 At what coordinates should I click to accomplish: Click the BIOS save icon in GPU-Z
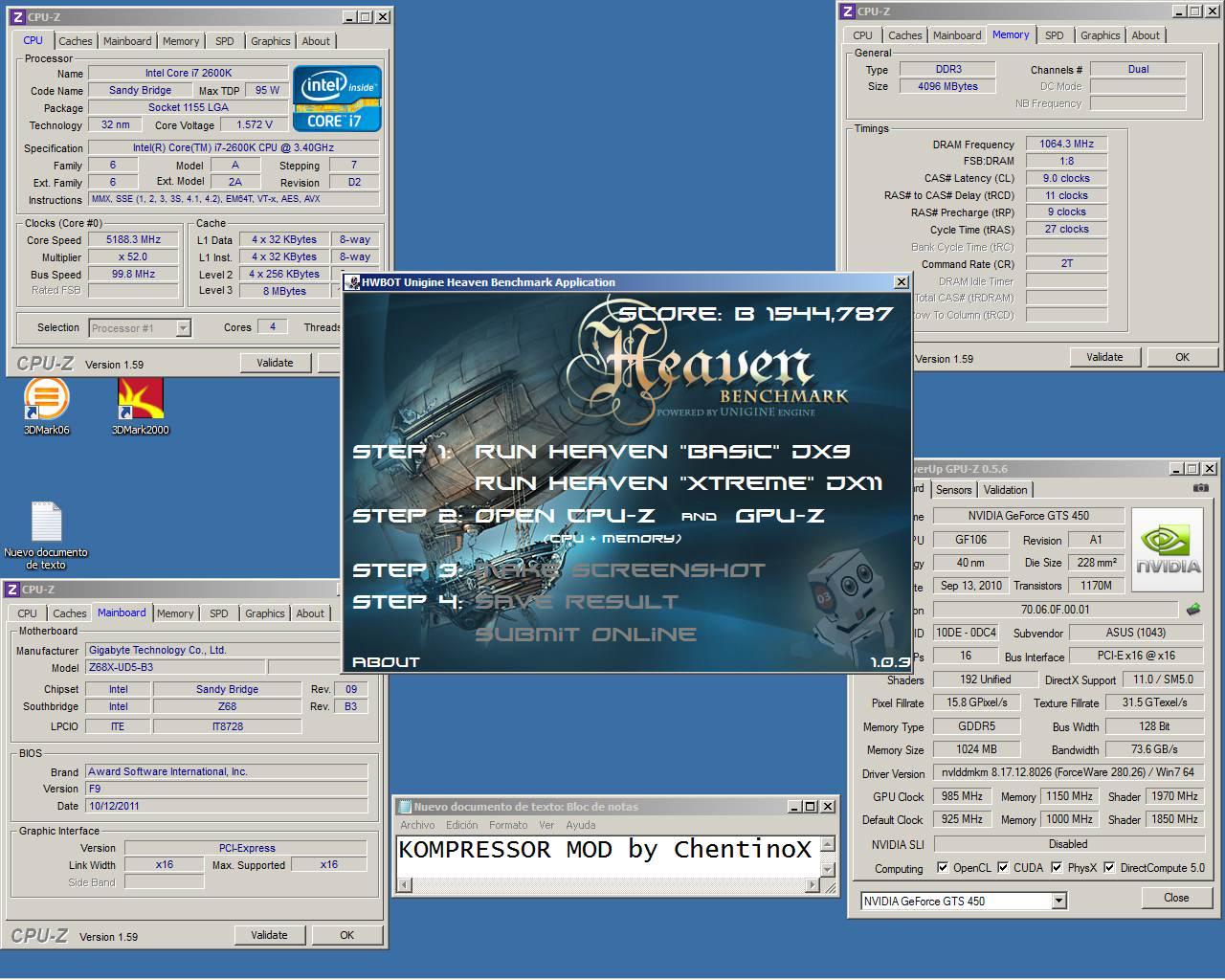[1193, 609]
